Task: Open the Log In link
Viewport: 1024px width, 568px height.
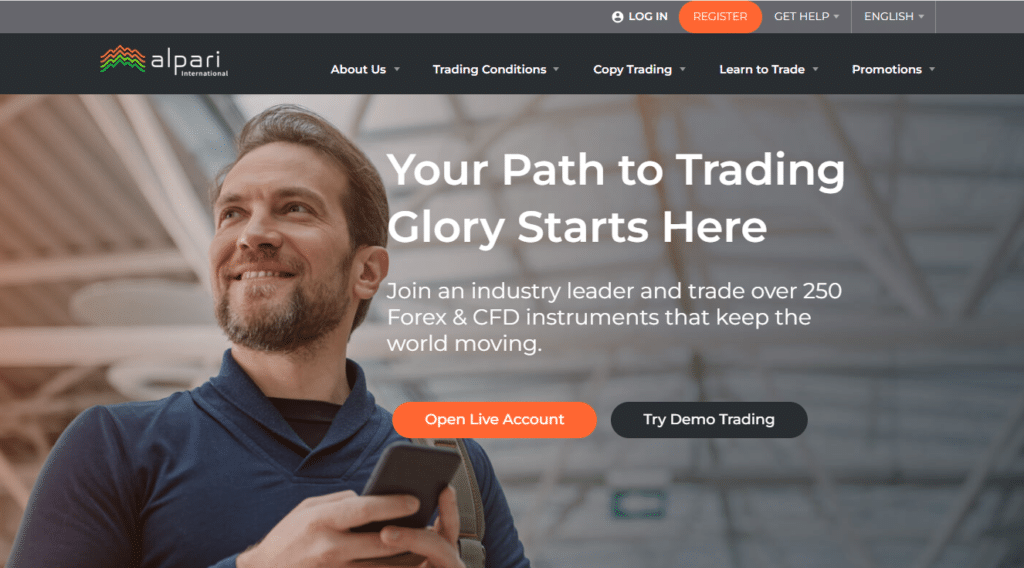Action: click(x=639, y=16)
